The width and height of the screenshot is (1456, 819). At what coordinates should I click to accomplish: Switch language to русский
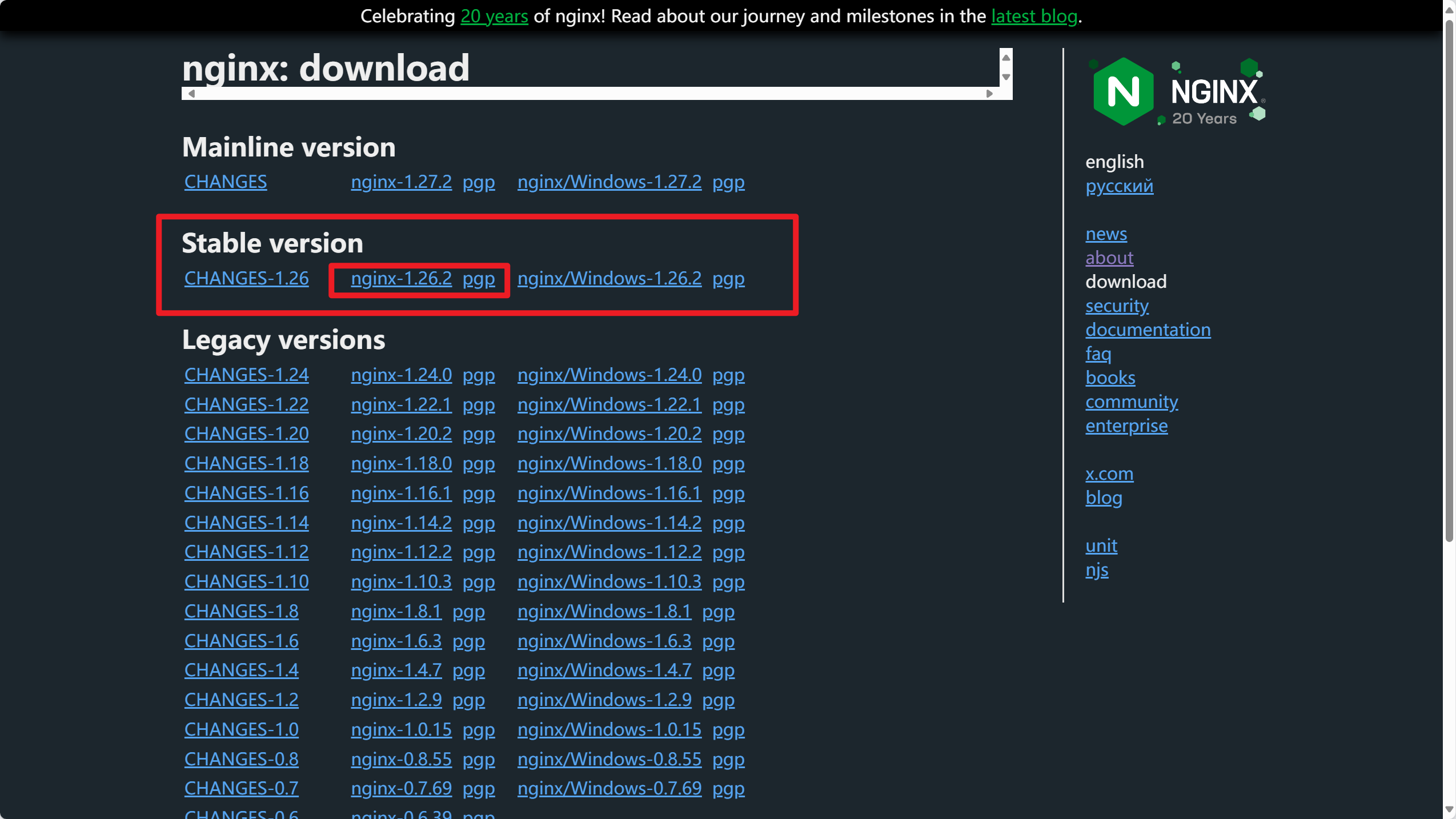coord(1119,186)
